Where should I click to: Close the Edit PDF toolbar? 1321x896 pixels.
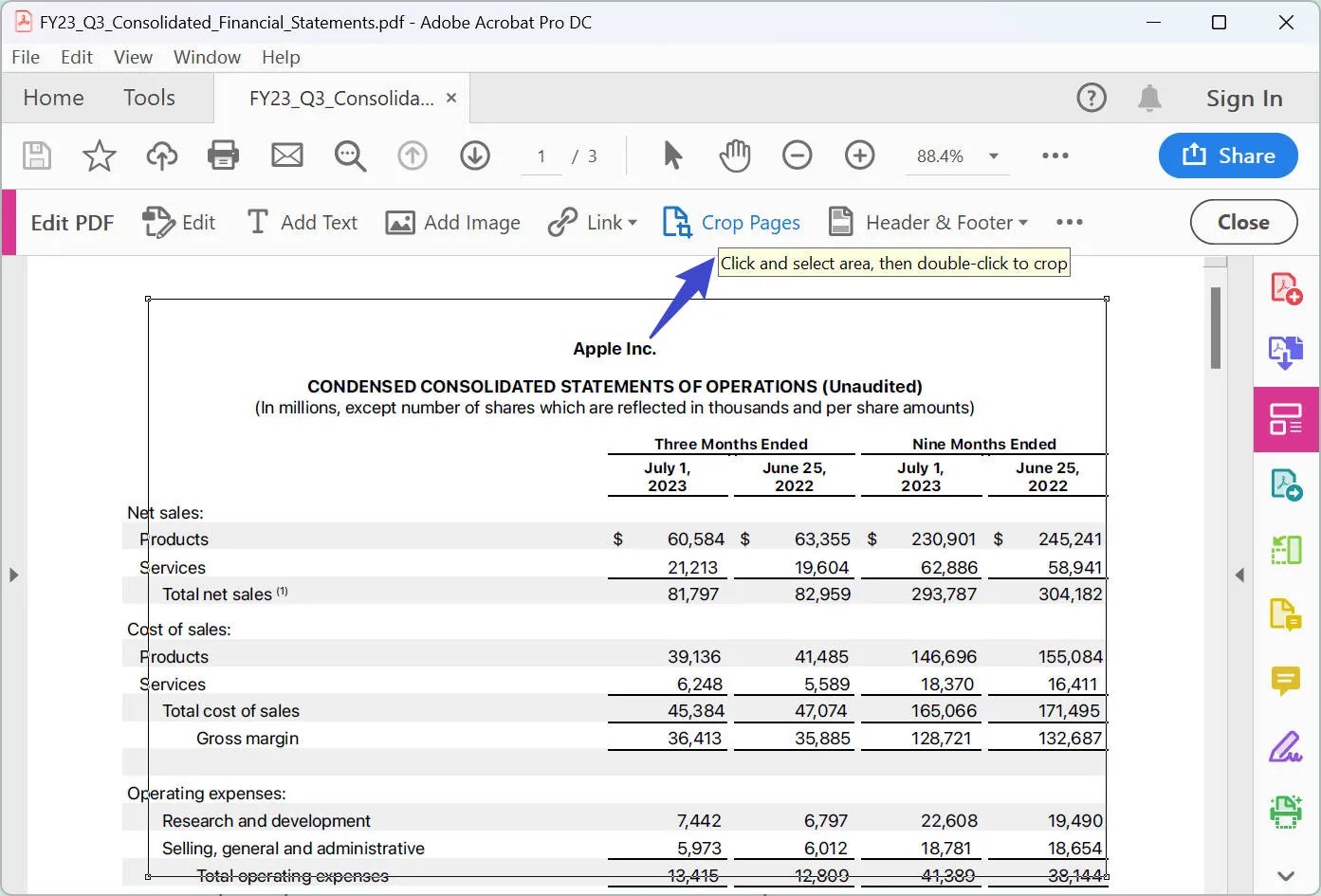click(x=1242, y=222)
